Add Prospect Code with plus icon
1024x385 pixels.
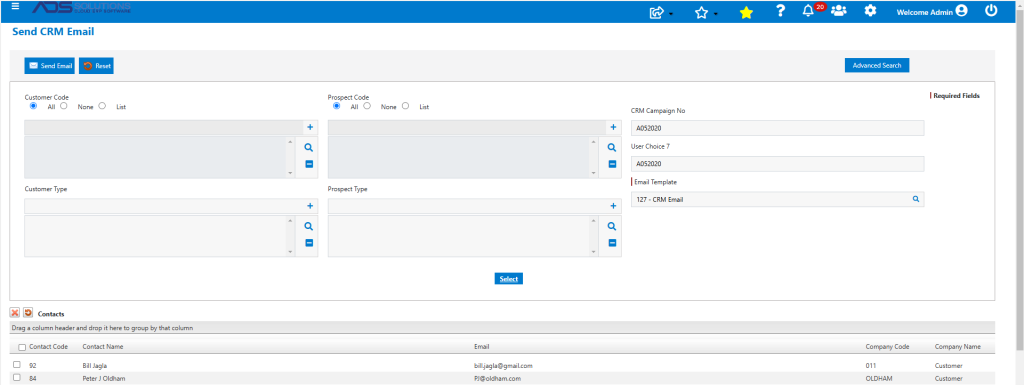tap(613, 127)
